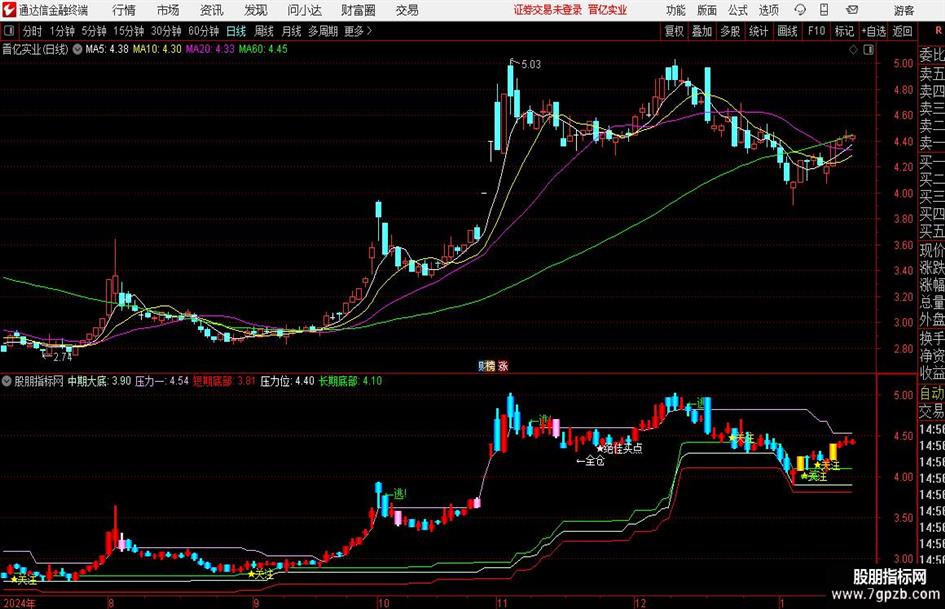Click the MA20: 4.33 label
This screenshot has height=609, width=945.
(x=210, y=49)
